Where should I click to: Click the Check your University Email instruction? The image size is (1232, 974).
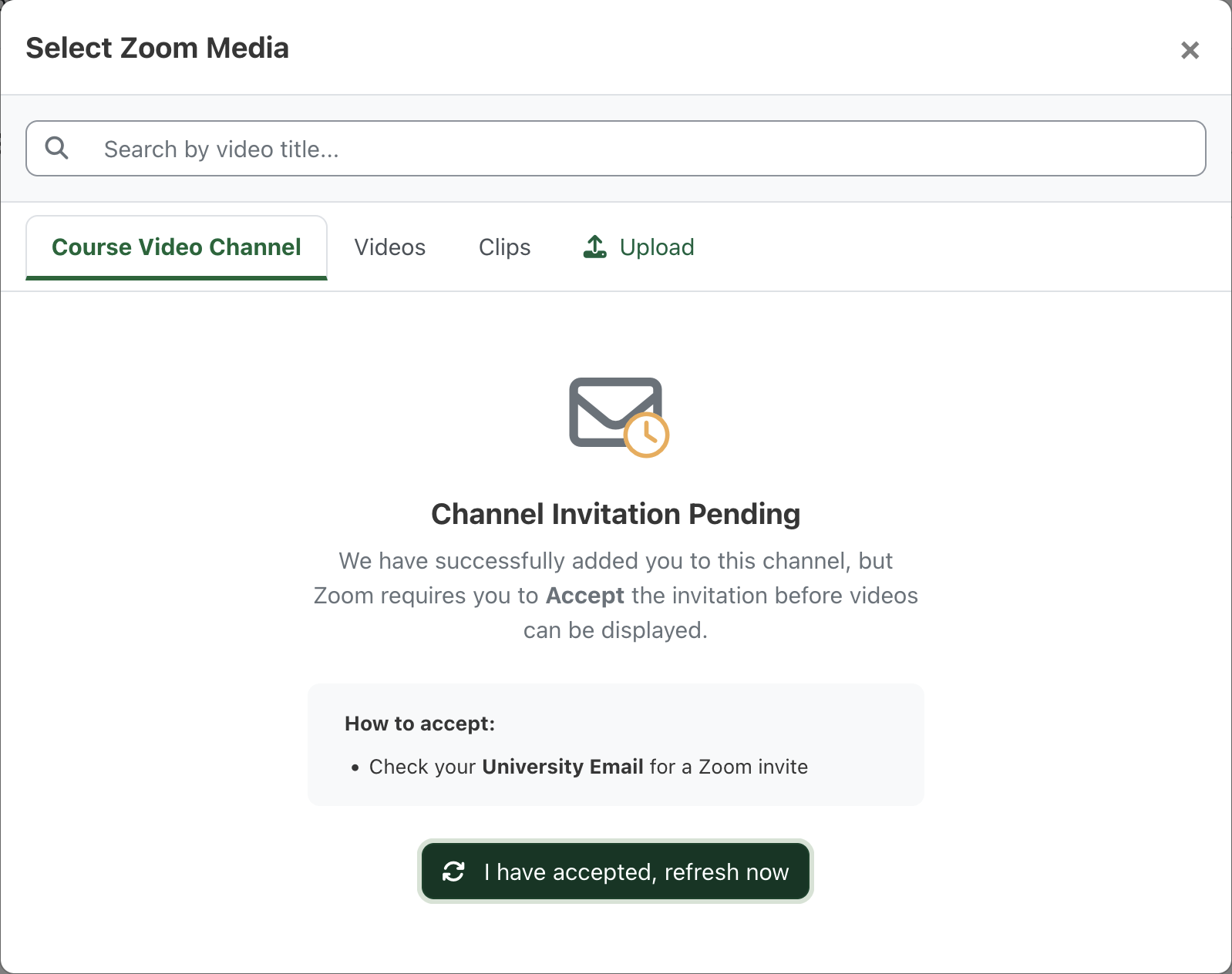pyautogui.click(x=588, y=767)
